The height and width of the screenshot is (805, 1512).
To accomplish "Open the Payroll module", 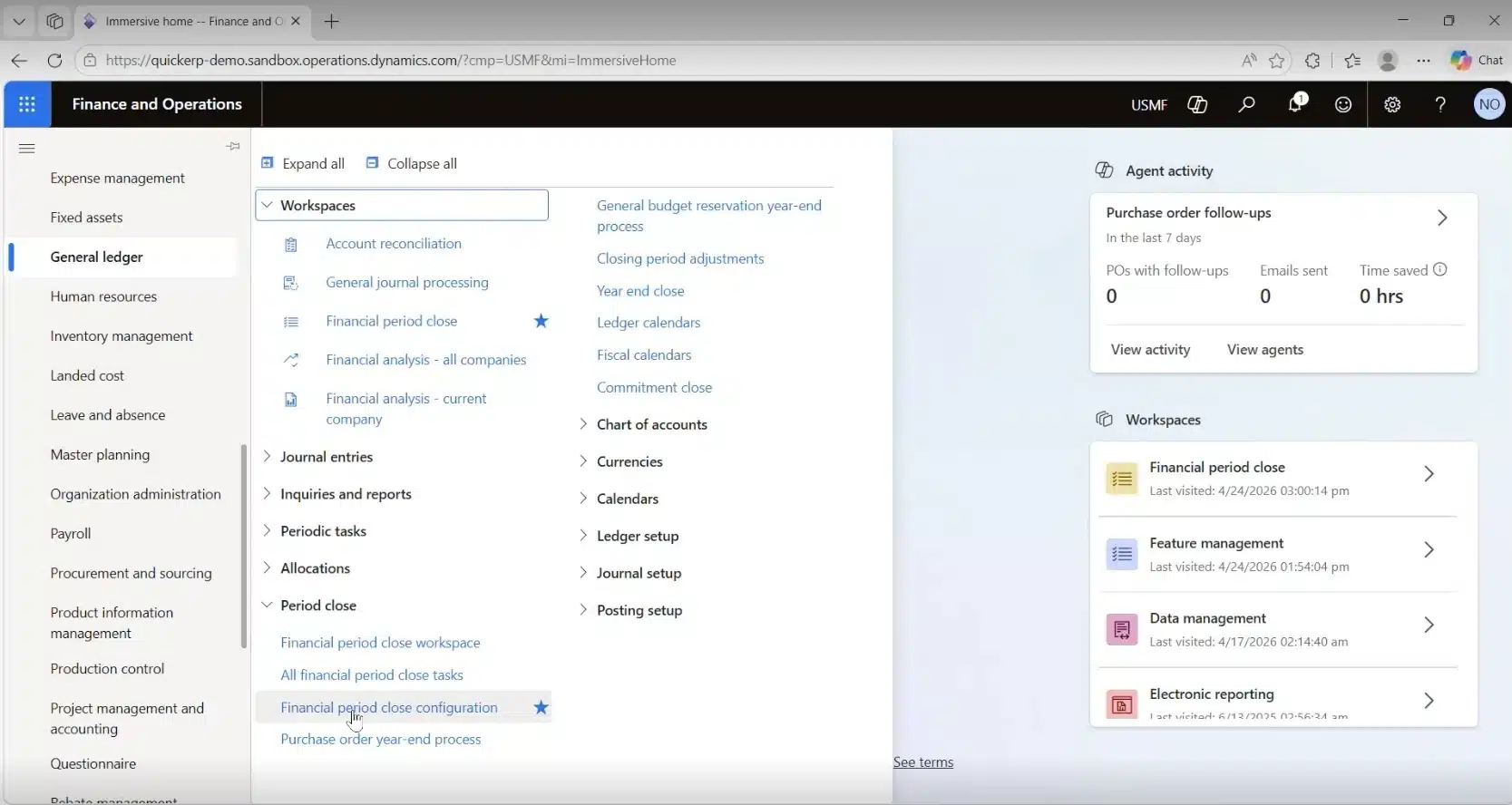I will pos(71,534).
